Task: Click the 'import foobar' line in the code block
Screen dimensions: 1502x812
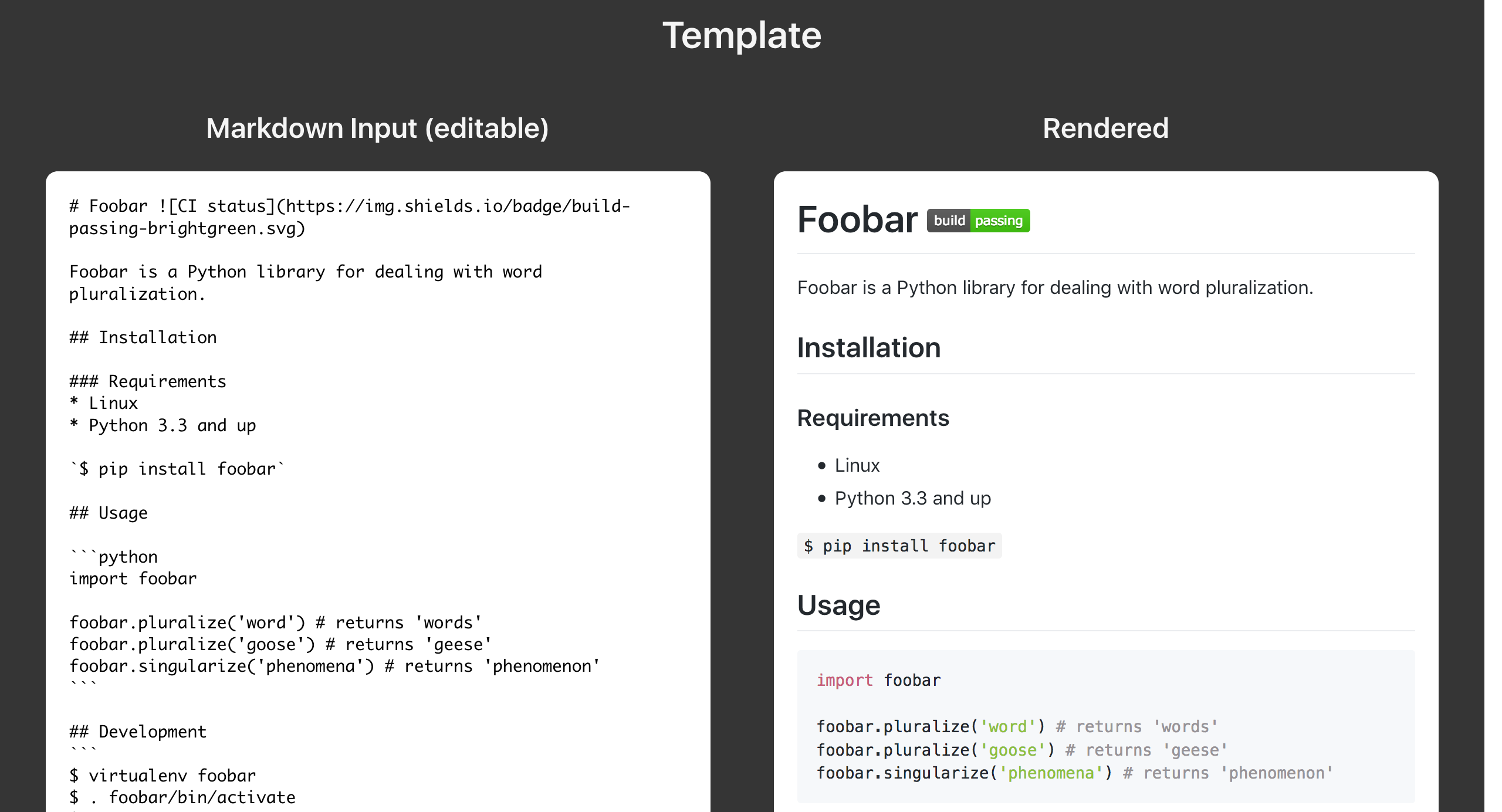Action: pyautogui.click(x=878, y=680)
